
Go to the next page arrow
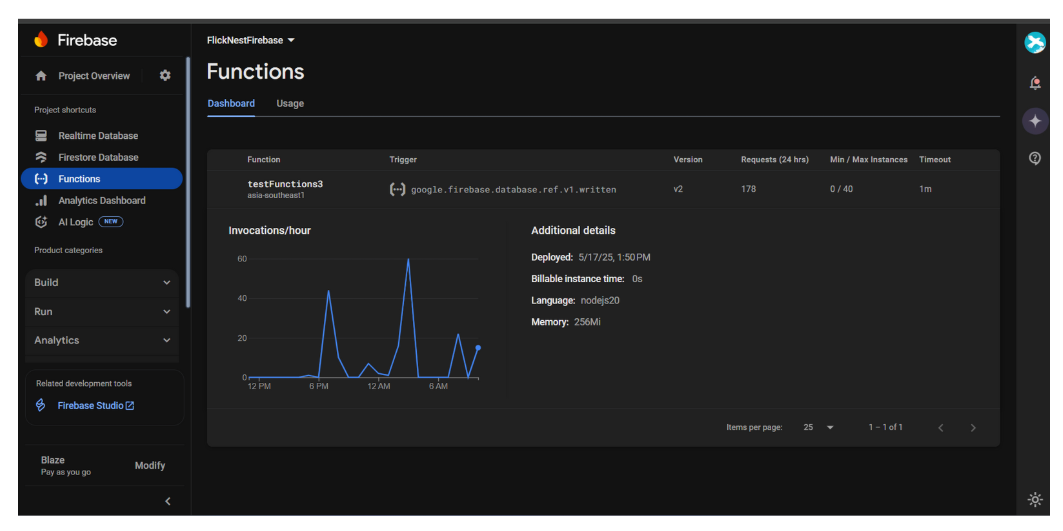coord(973,428)
